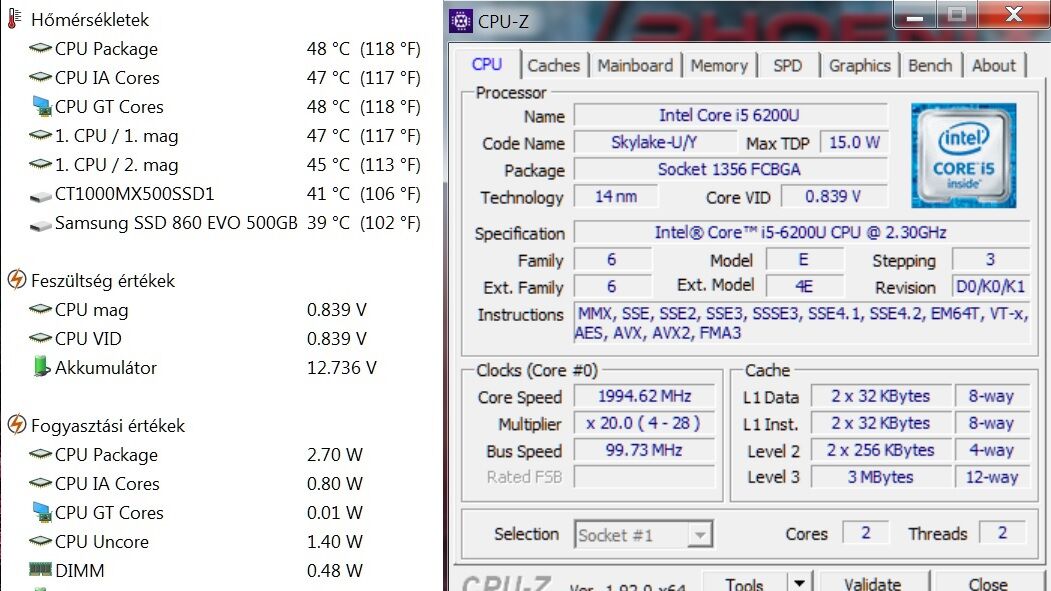Click the Specification field text
This screenshot has height=591, width=1051.
[x=801, y=233]
